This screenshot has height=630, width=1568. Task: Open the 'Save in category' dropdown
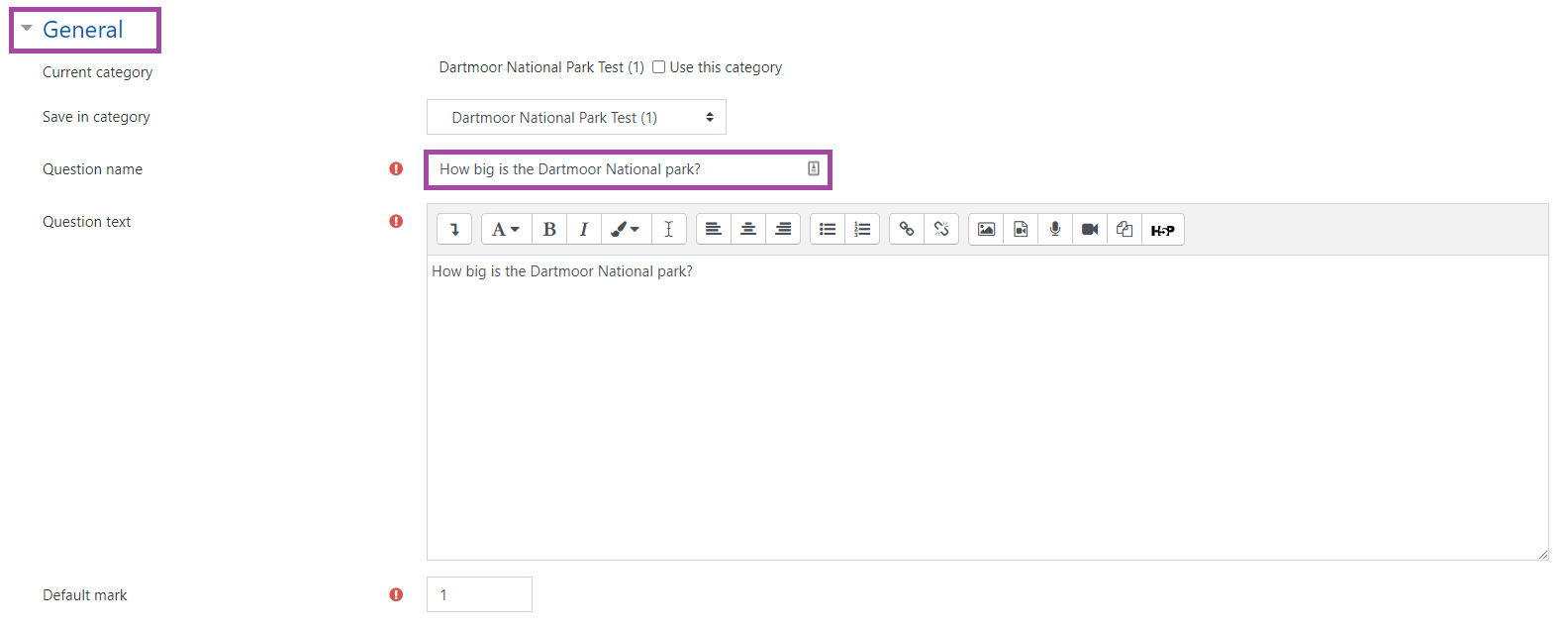click(x=576, y=118)
